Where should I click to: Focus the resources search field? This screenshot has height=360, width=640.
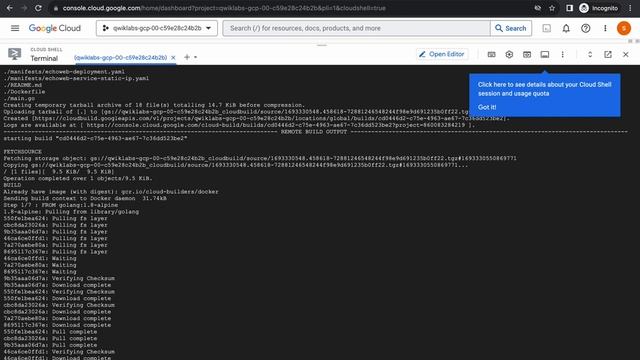tap(356, 28)
